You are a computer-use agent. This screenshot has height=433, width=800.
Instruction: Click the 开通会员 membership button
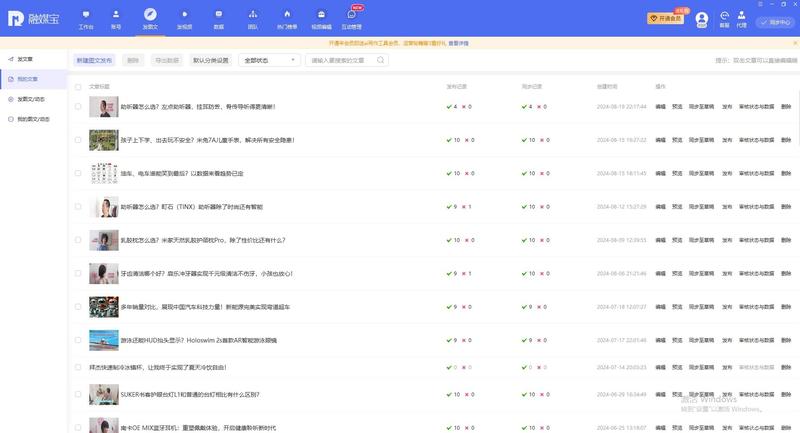pyautogui.click(x=666, y=19)
